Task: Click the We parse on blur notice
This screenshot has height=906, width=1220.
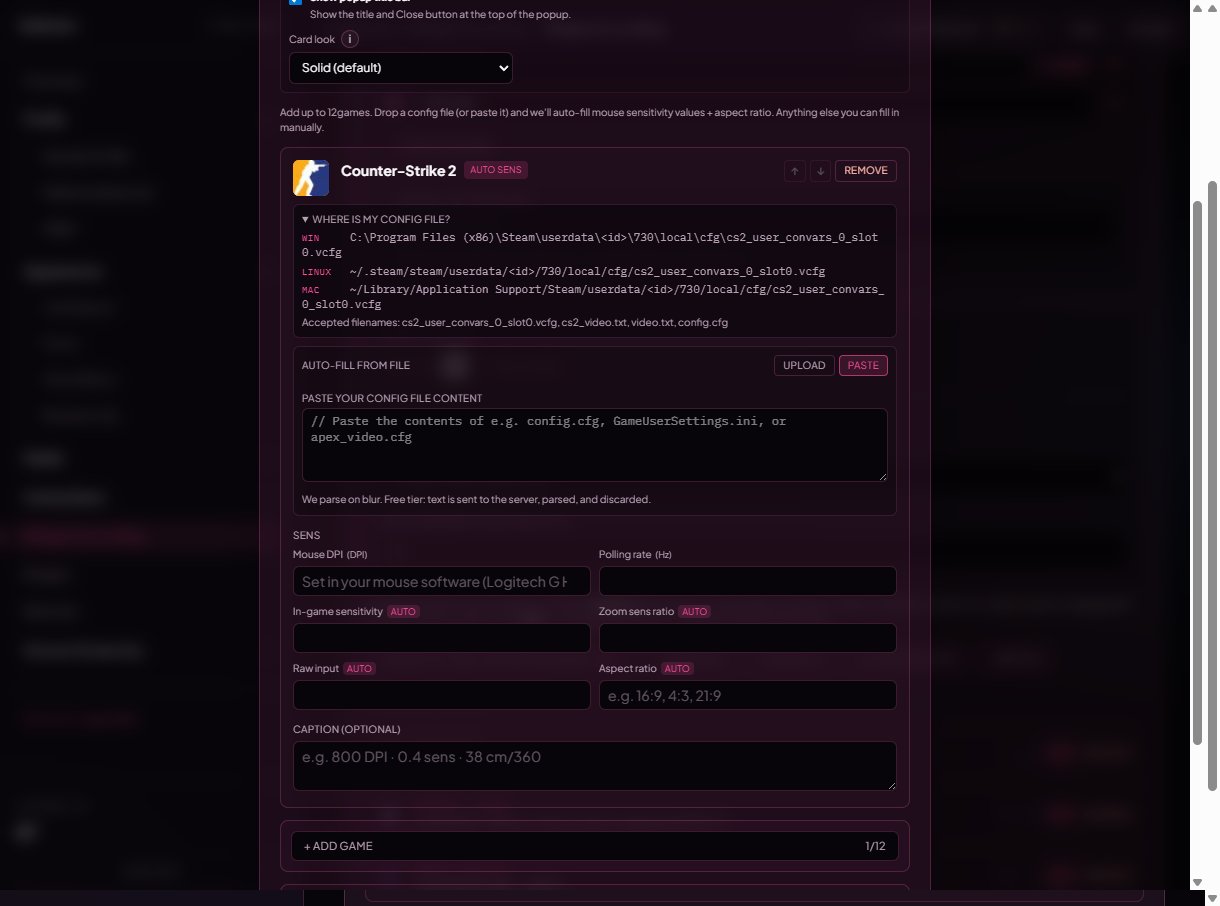Action: pos(476,499)
